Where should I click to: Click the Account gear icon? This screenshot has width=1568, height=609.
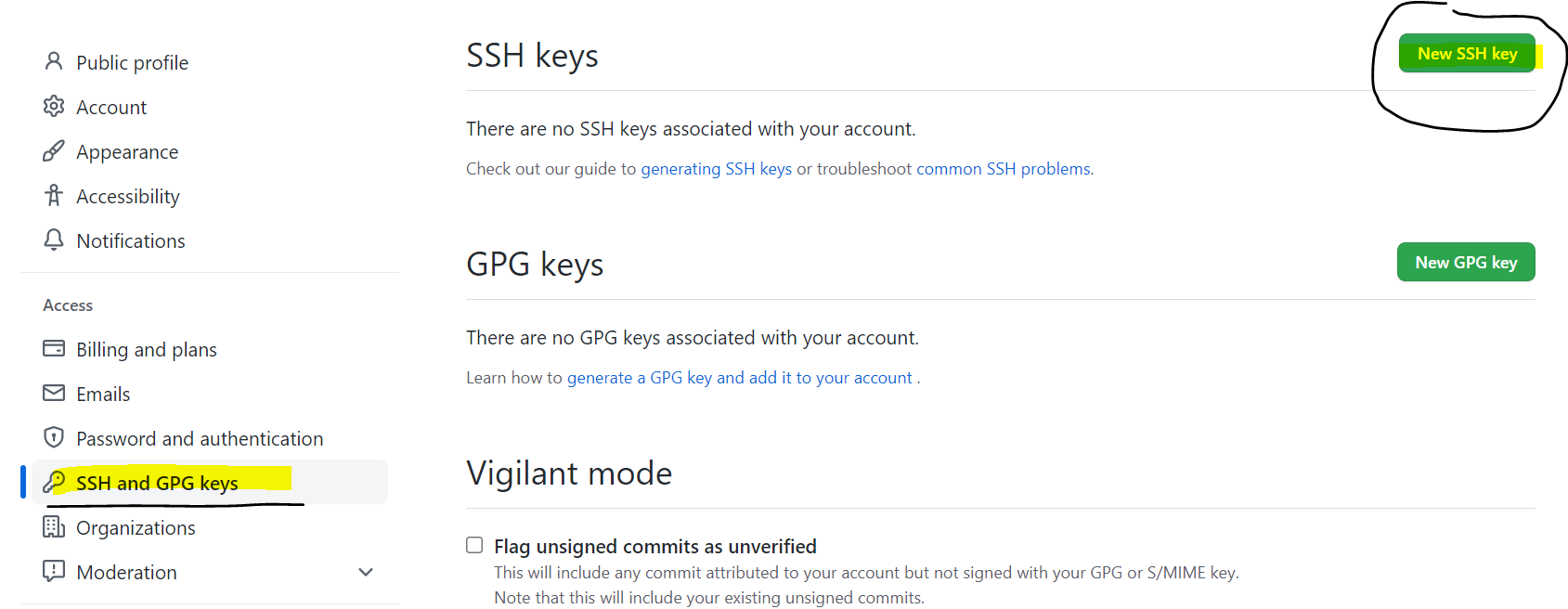pos(54,107)
